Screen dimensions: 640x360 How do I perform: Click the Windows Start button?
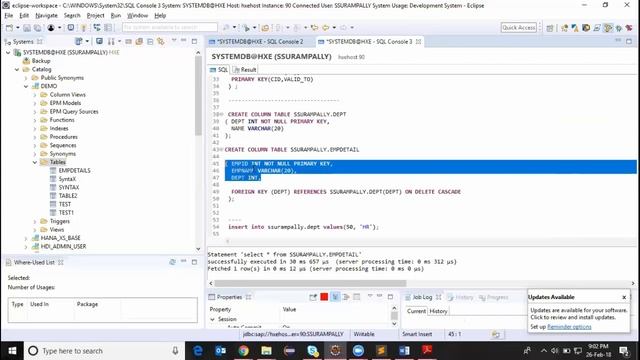[x=12, y=351]
